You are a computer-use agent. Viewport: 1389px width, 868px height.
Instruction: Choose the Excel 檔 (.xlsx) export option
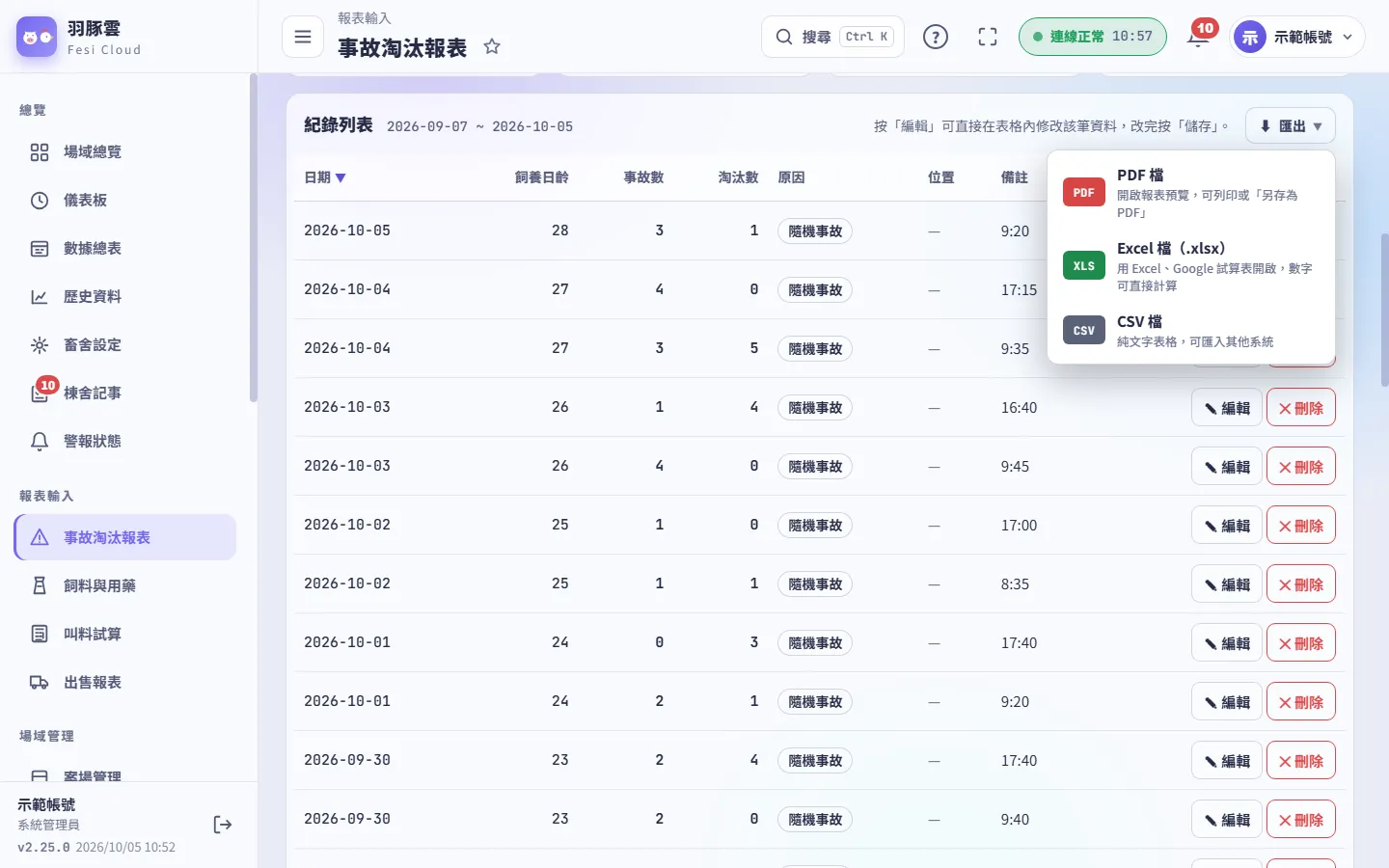point(1191,266)
